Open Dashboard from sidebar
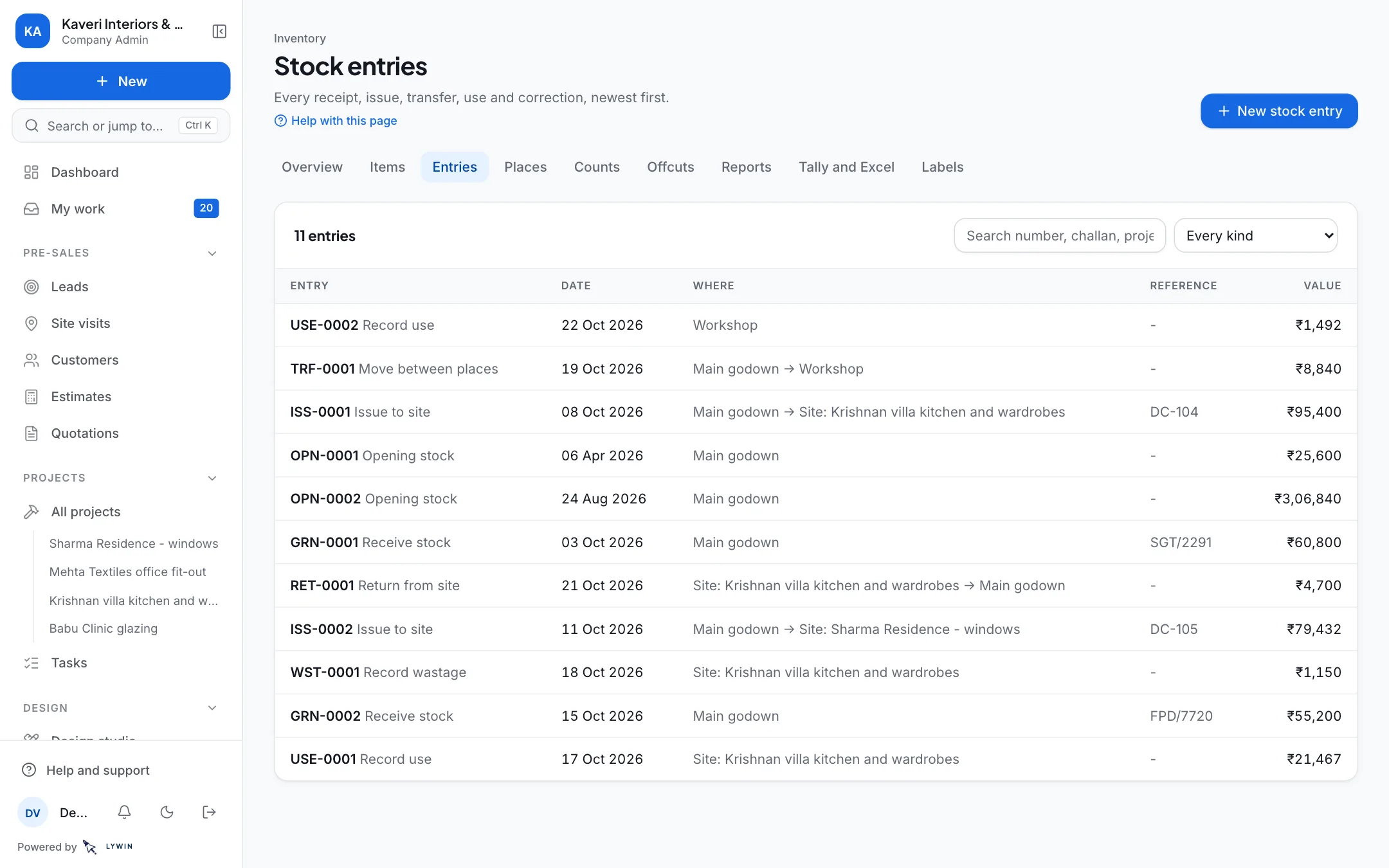 [x=121, y=172]
